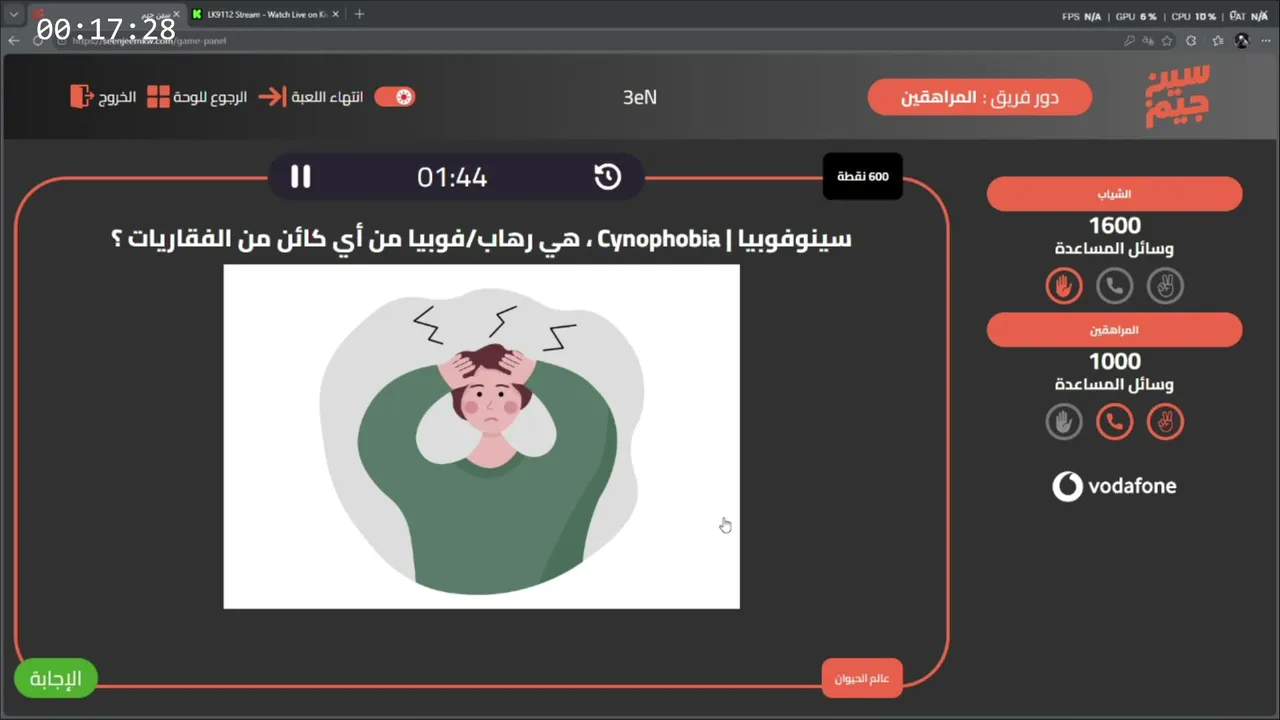The image size is (1280, 720).
Task: Click the two-fingers helper for المراهقين team
Action: click(1165, 422)
